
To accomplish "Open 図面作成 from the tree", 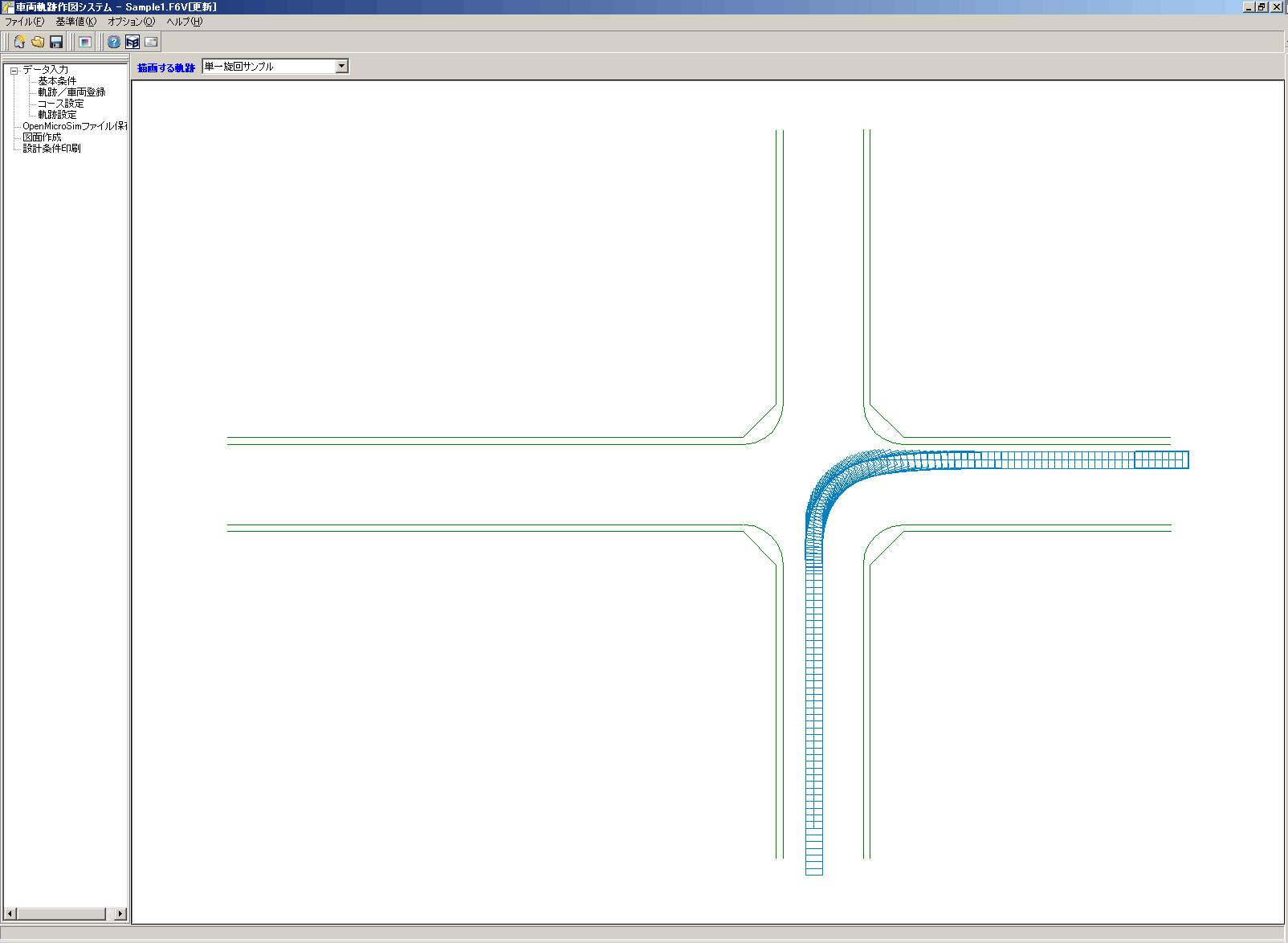I will 42,137.
